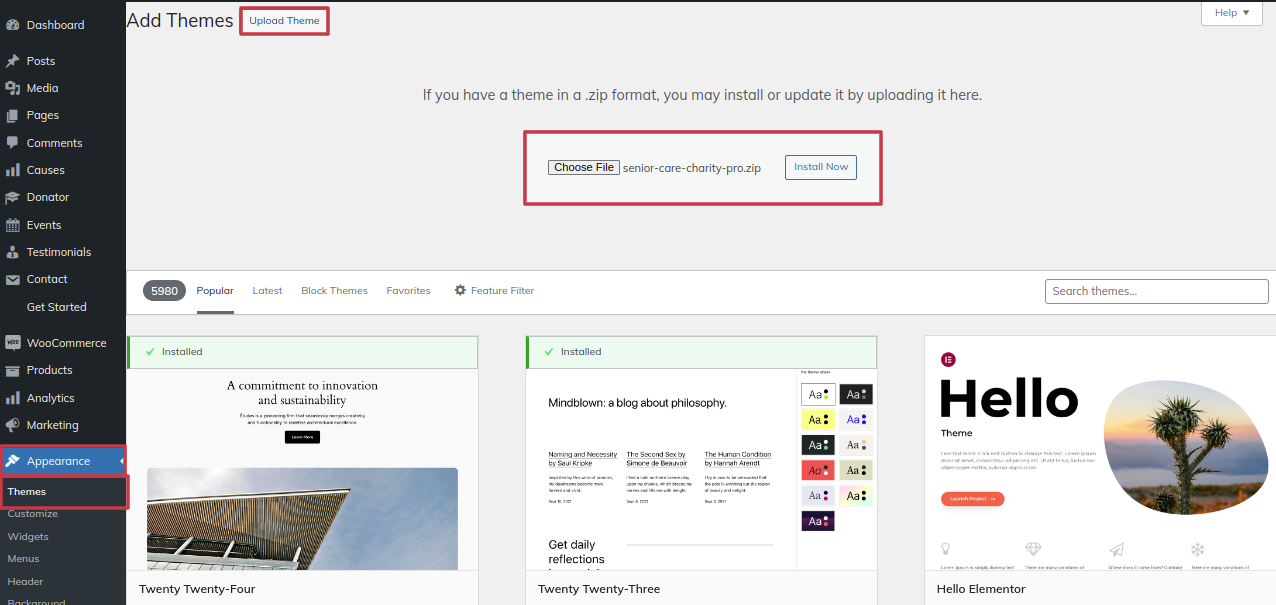Open the Customize submenu item
The image size is (1276, 605).
[33, 514]
